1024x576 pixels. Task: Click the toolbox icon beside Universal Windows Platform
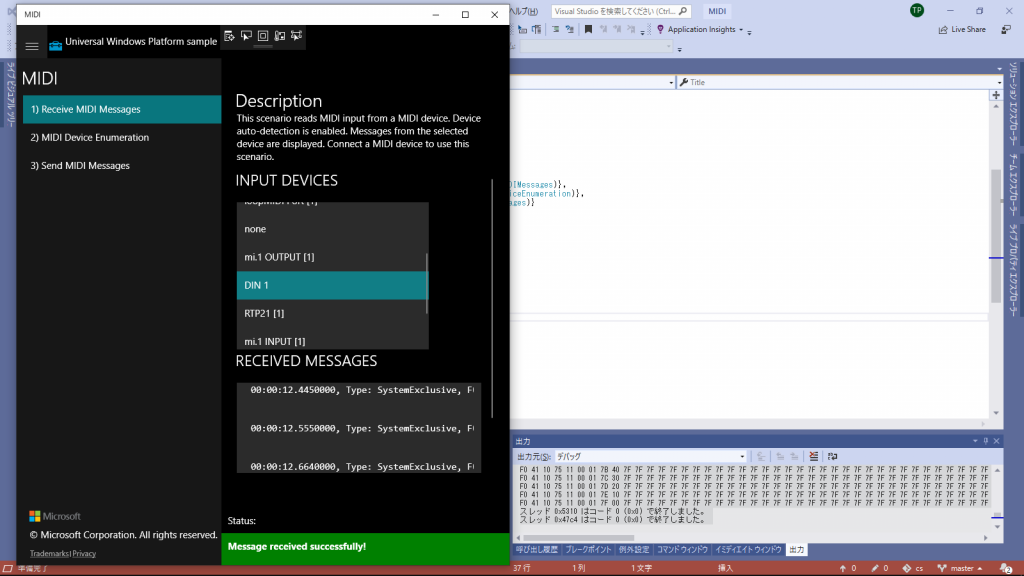56,45
